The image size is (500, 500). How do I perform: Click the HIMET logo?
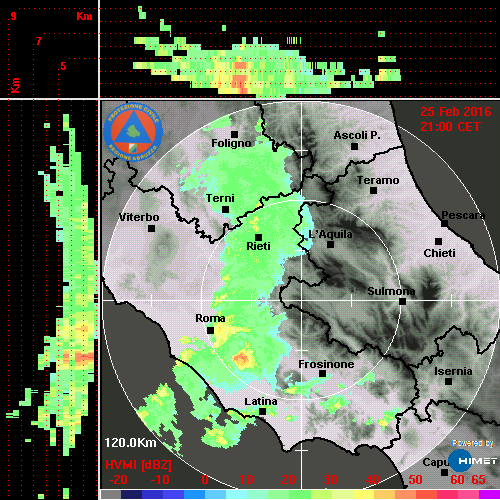pos(473,460)
